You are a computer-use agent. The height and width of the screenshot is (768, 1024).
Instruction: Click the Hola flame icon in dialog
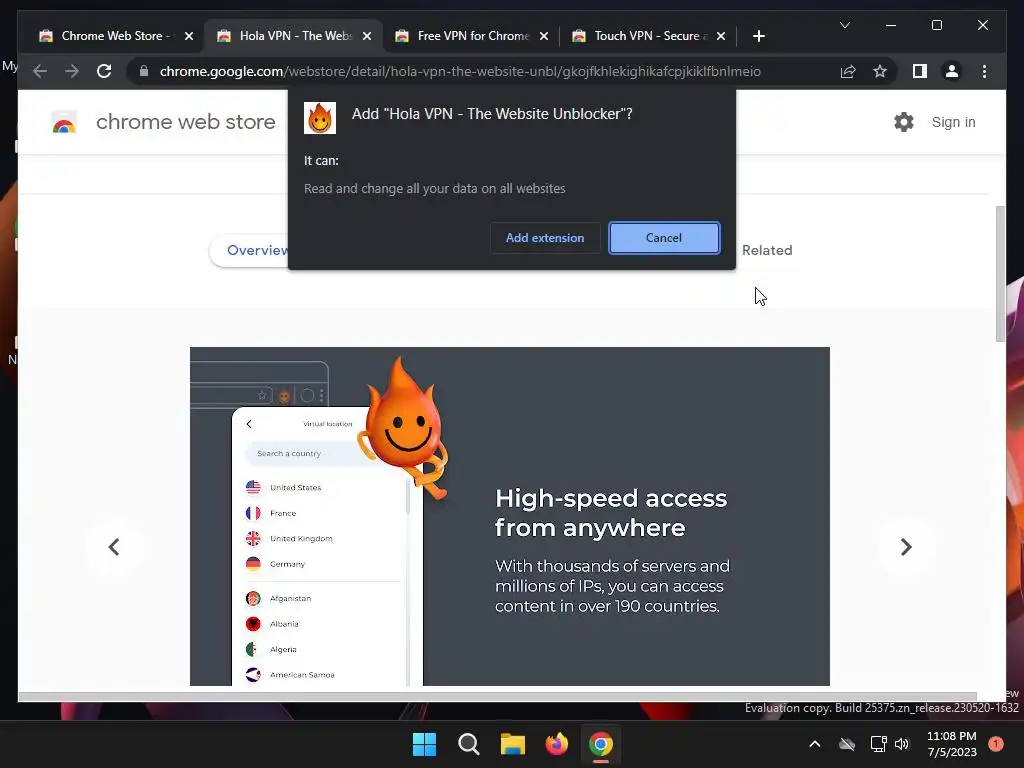[320, 118]
